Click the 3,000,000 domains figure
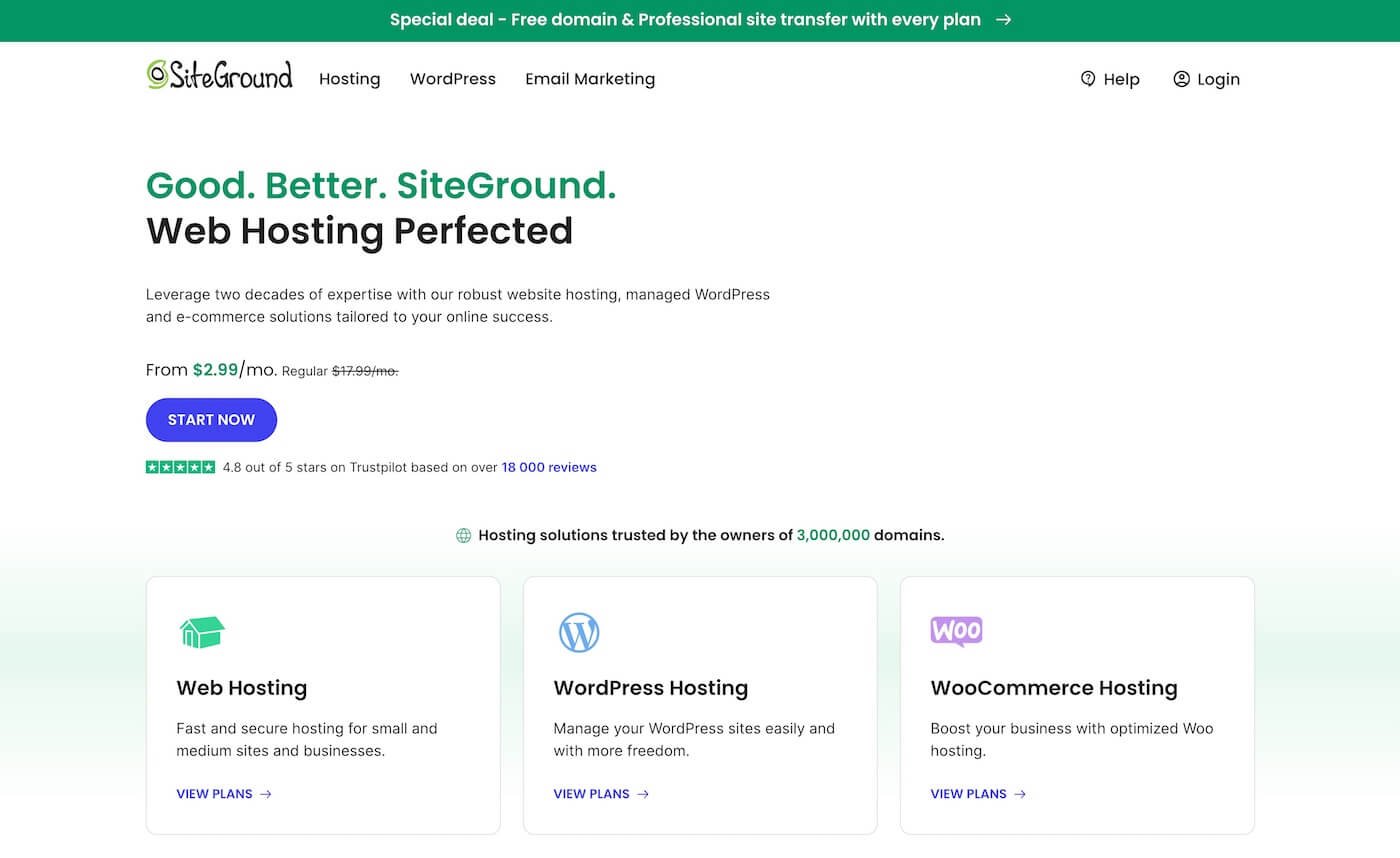The width and height of the screenshot is (1400, 858). (x=833, y=535)
